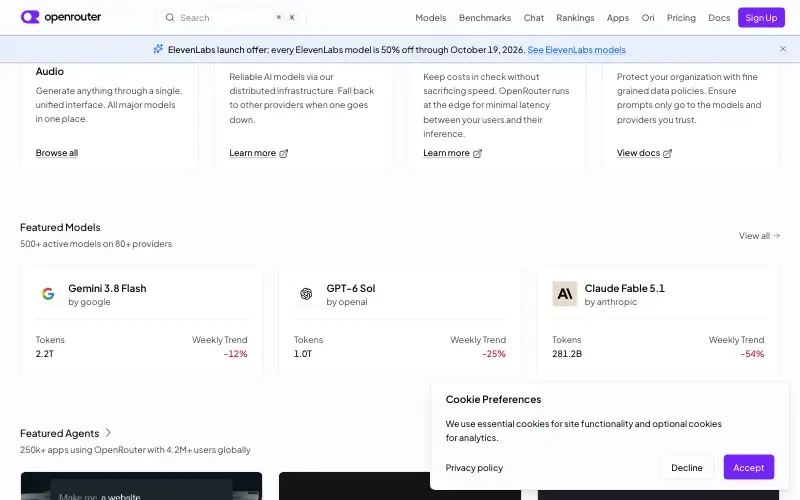Click the Sign Up button
This screenshot has height=500, width=800.
761,17
